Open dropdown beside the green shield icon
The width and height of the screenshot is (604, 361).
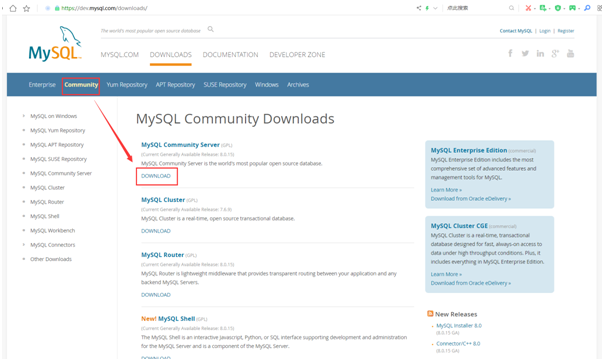(x=564, y=8)
